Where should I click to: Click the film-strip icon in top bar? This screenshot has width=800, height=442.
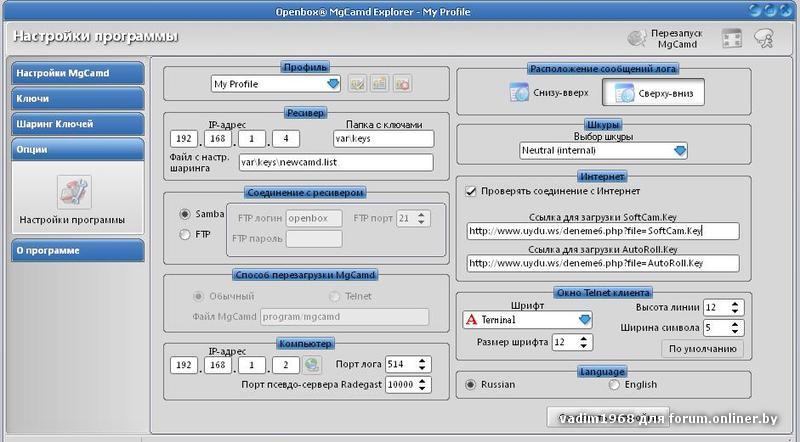pyautogui.click(x=732, y=38)
